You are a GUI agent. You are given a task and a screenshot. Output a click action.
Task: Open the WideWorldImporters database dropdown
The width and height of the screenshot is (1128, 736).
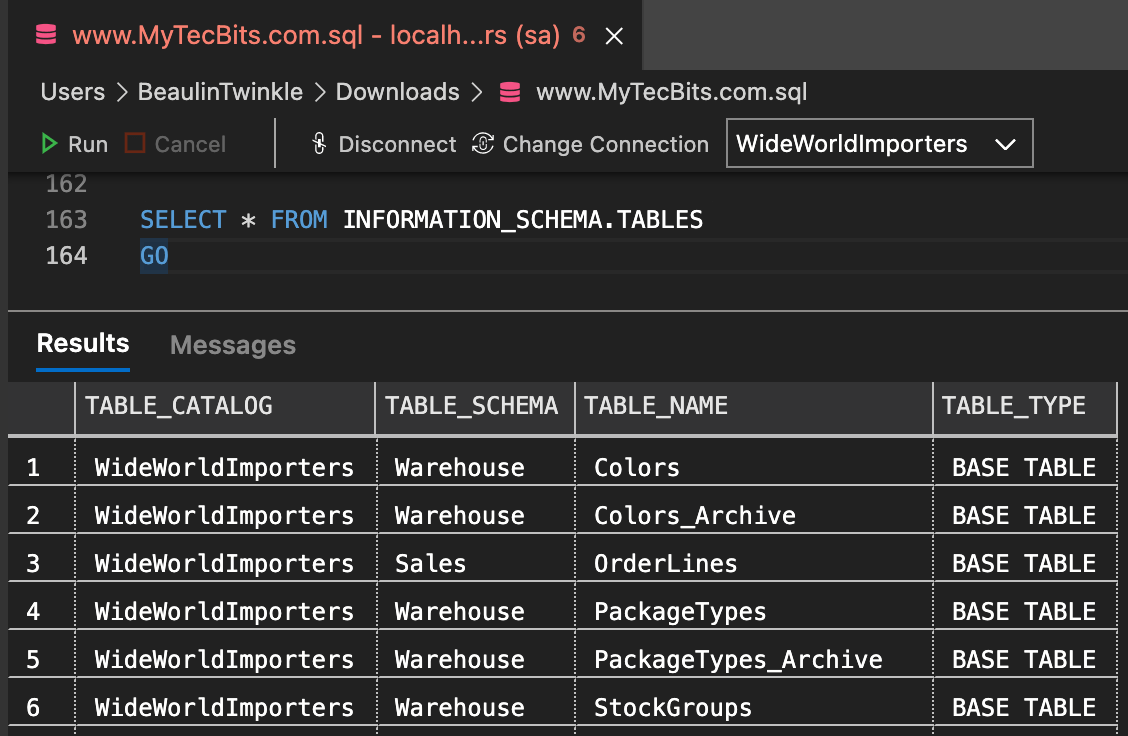879,143
